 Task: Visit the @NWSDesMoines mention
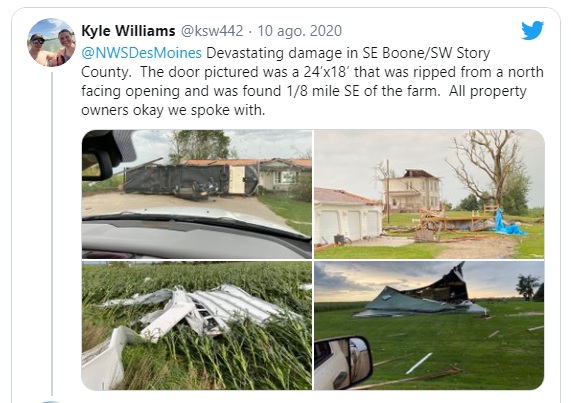pos(141,53)
